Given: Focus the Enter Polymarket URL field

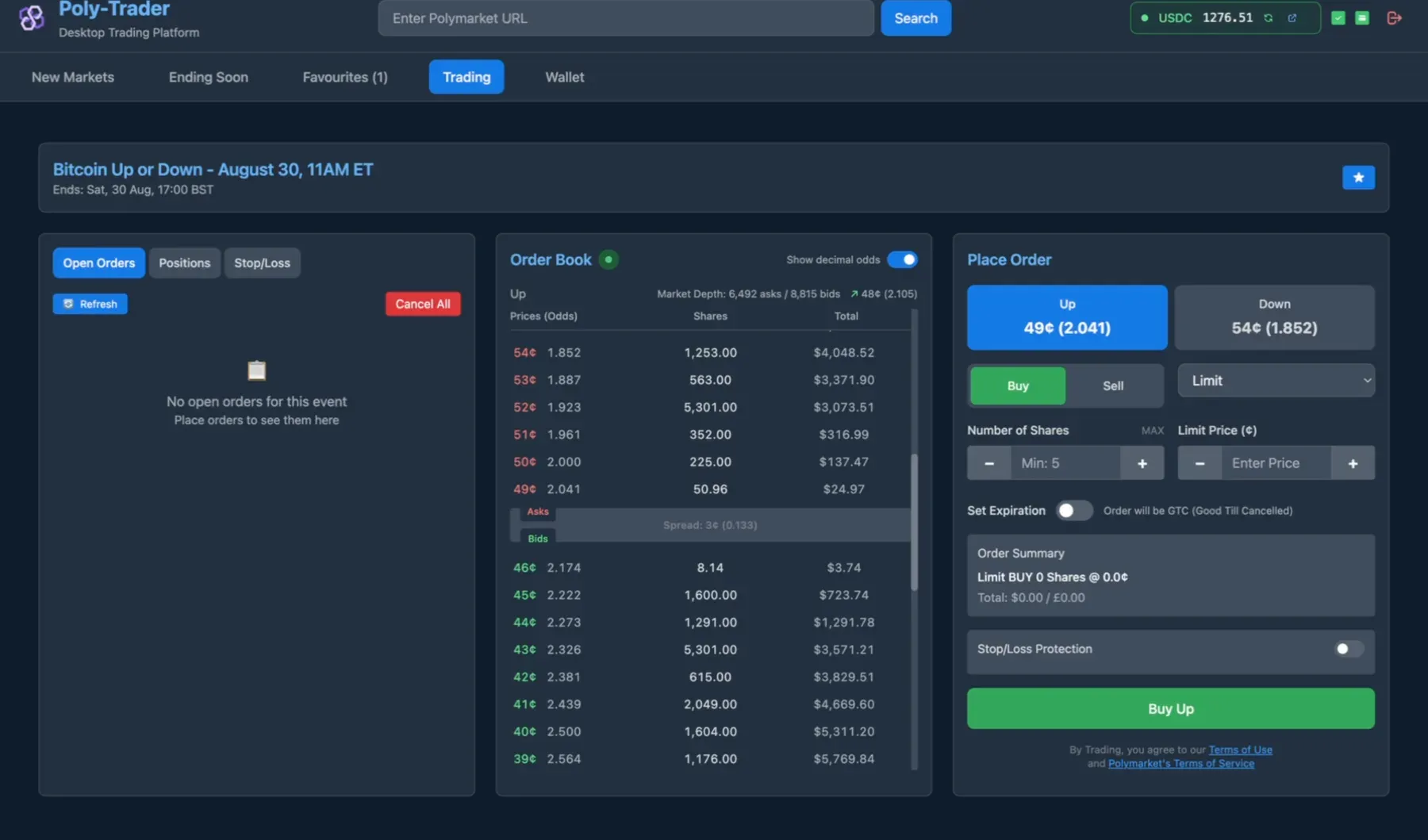Looking at the screenshot, I should point(626,18).
